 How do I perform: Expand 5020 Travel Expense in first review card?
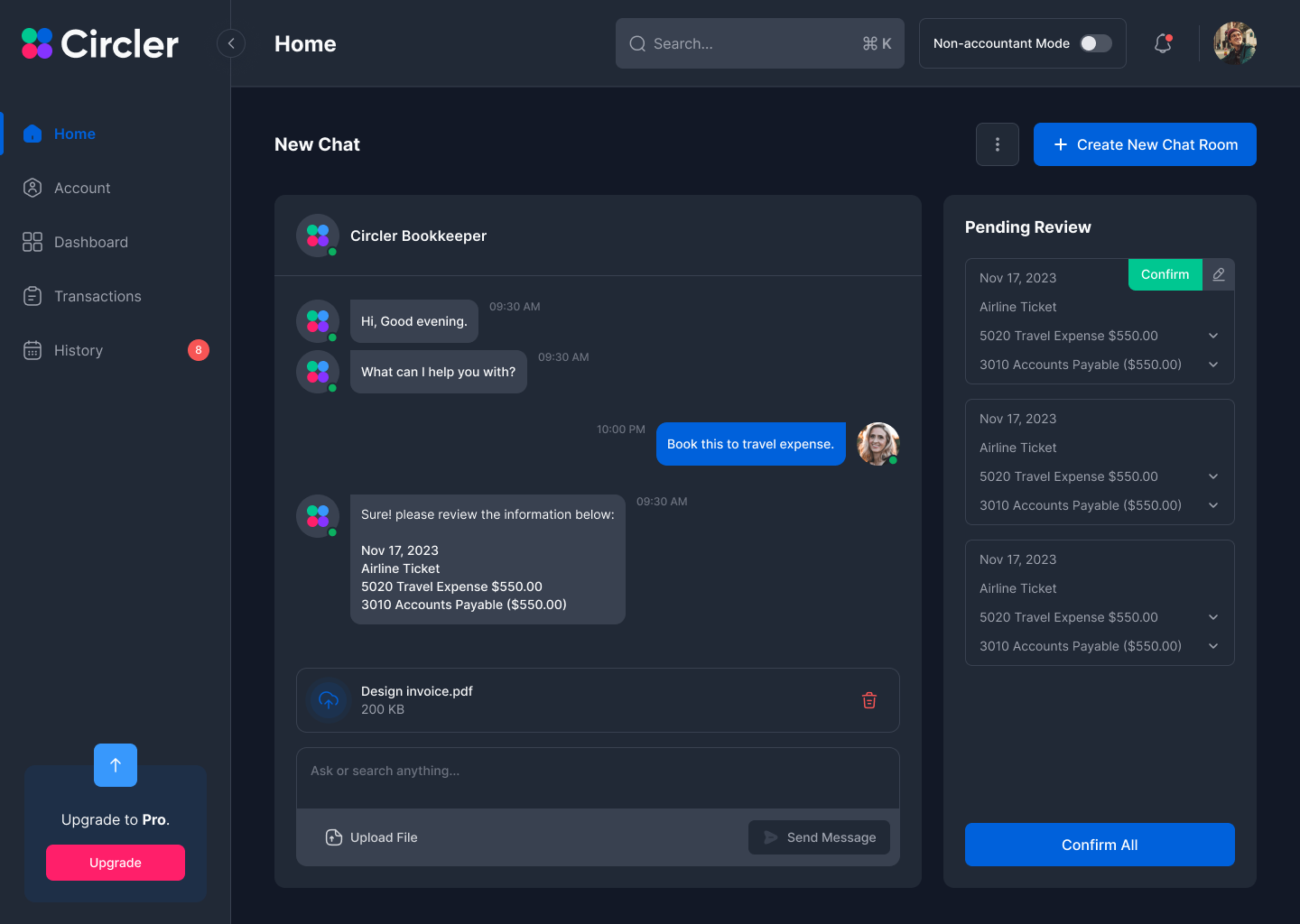coord(1212,335)
